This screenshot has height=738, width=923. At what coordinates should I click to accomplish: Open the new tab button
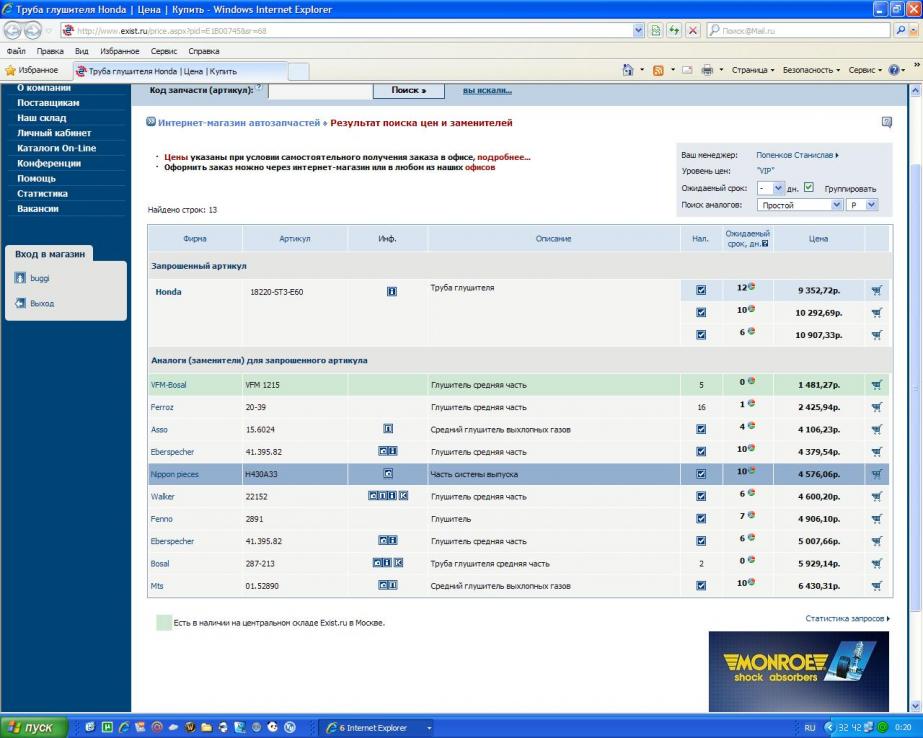[298, 71]
